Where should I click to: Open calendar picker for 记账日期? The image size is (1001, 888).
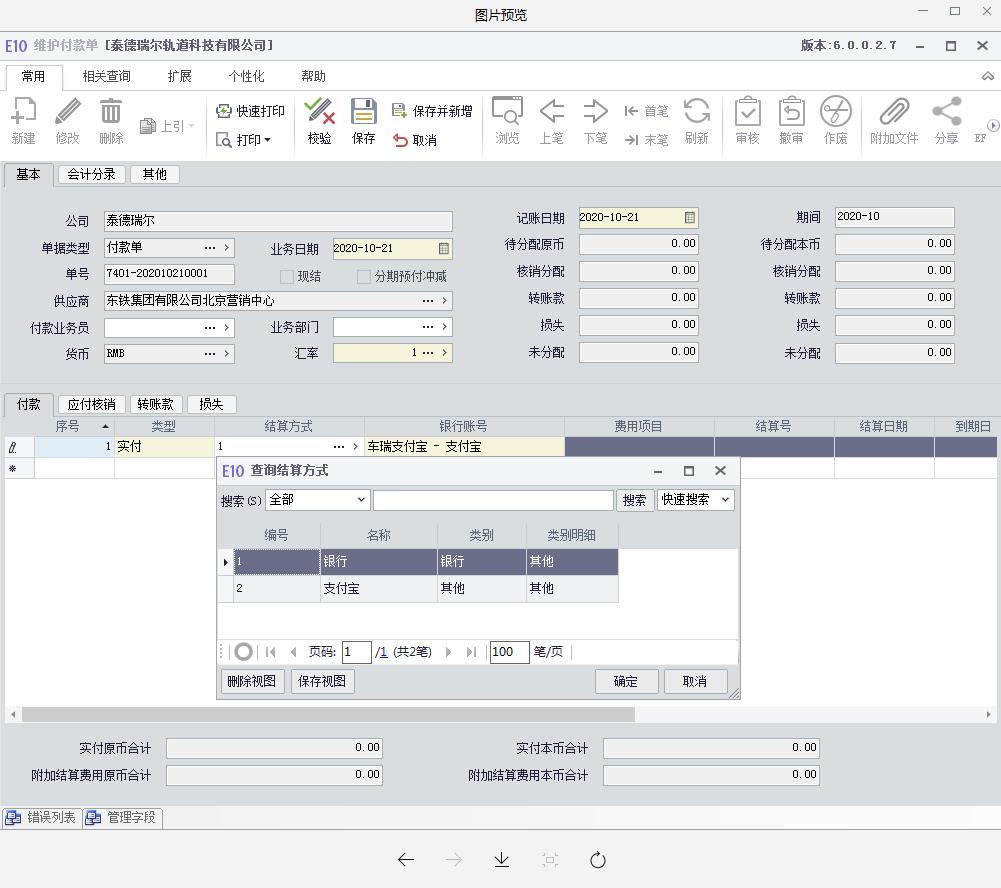(689, 218)
